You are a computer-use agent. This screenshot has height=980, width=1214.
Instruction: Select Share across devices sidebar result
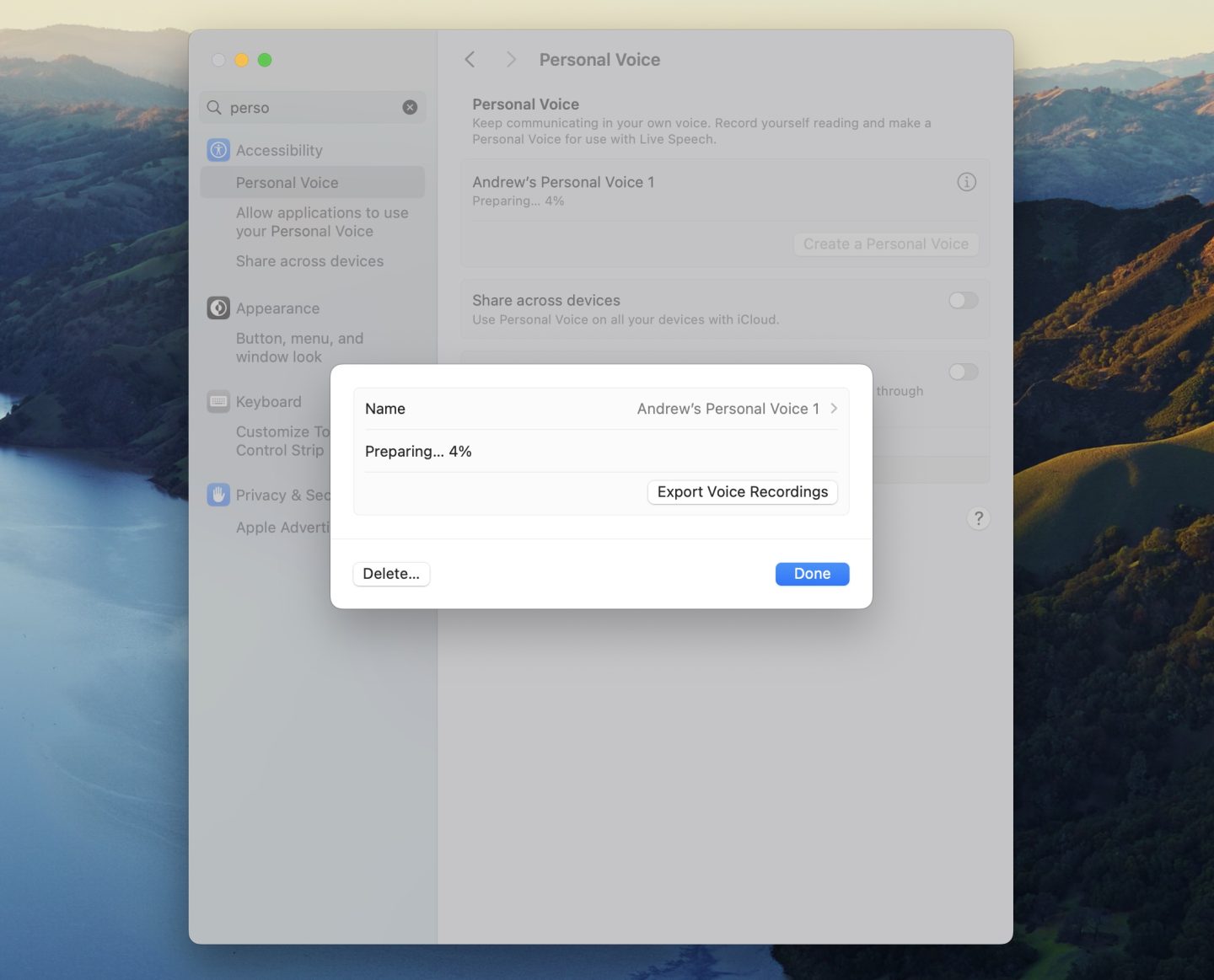click(309, 261)
